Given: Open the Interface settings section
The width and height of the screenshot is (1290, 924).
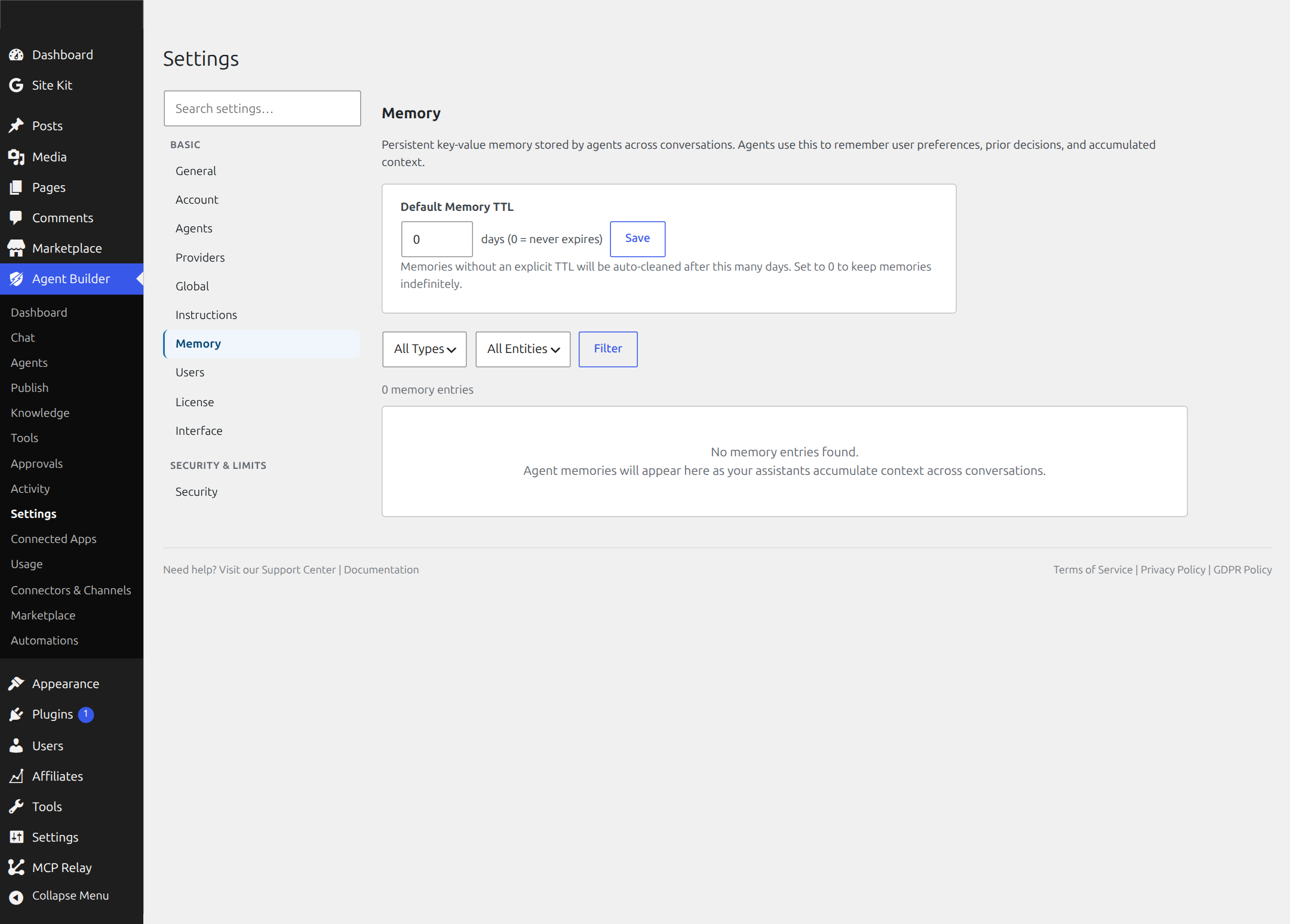Looking at the screenshot, I should 262,431.
